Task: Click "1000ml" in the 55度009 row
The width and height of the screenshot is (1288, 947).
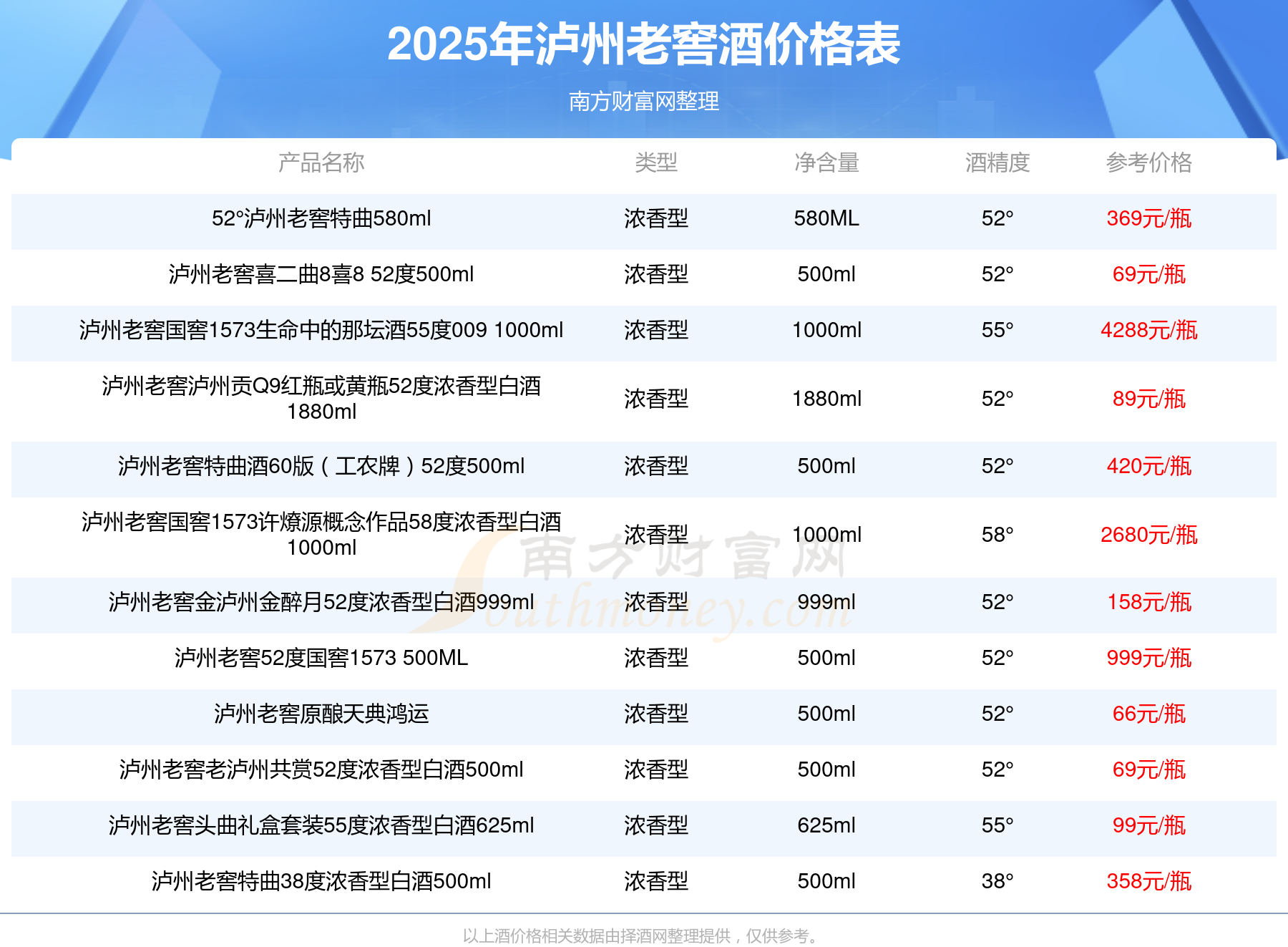Action: (x=826, y=330)
